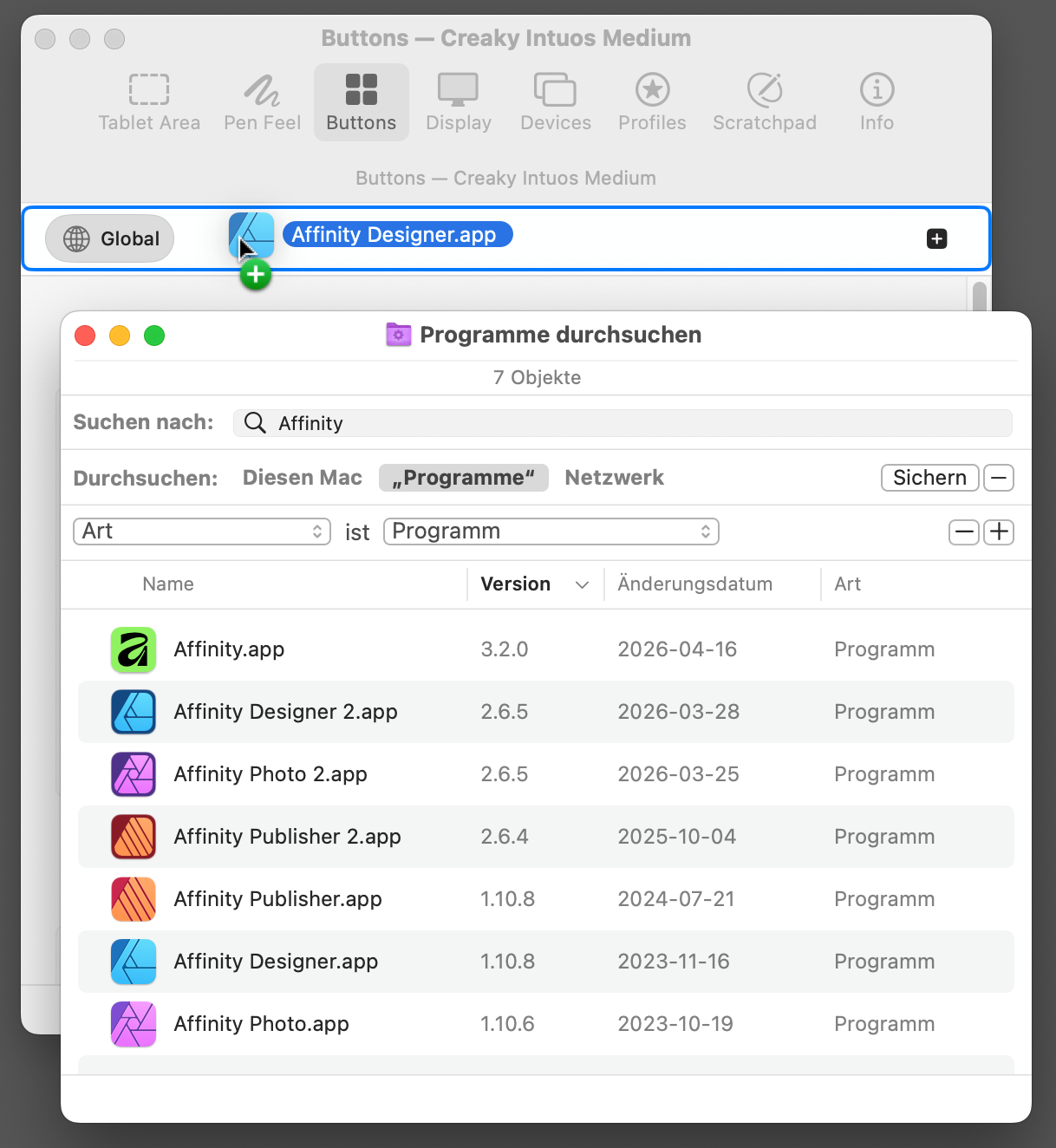This screenshot has height=1148, width=1056.
Task: Click the minus button next to Sichern
Action: pos(999,478)
